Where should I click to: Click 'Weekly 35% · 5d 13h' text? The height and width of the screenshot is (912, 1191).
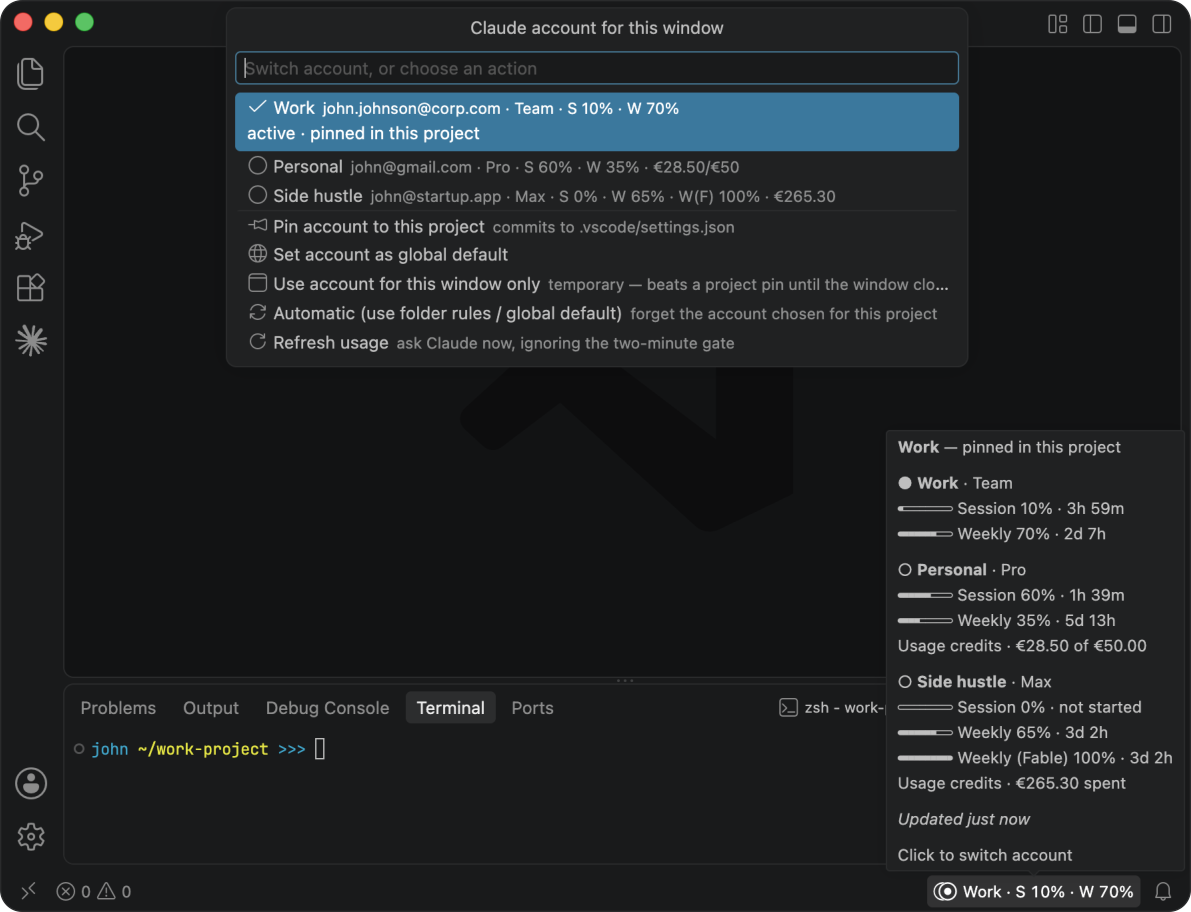tap(1036, 620)
